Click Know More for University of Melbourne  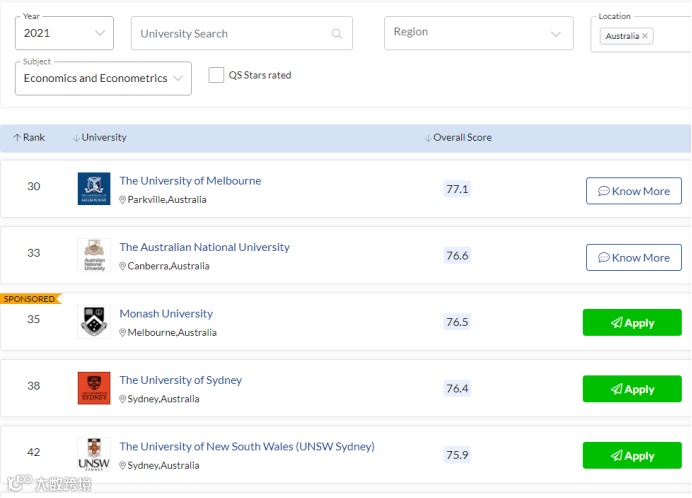(x=633, y=191)
